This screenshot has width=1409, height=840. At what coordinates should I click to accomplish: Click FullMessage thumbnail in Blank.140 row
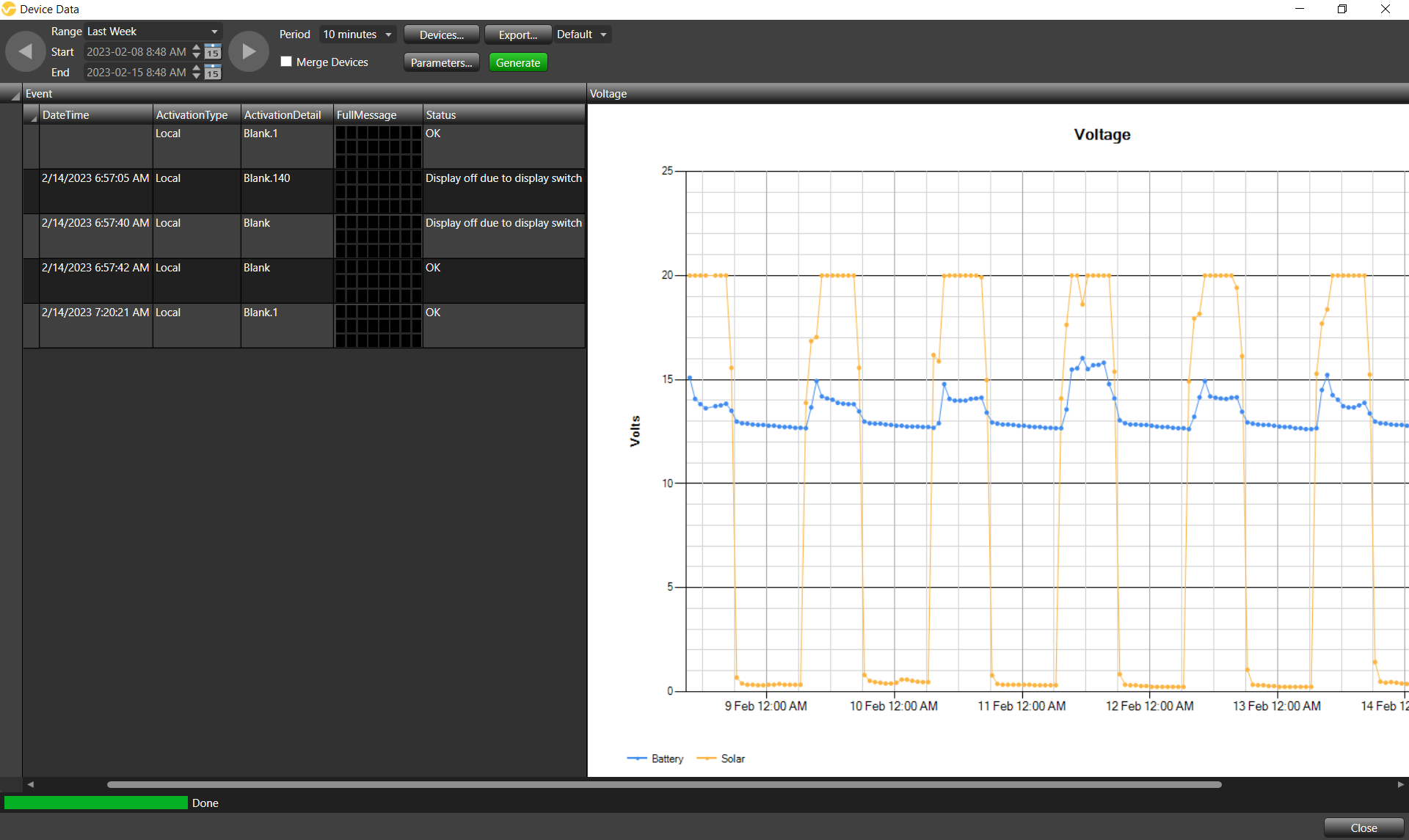click(379, 191)
